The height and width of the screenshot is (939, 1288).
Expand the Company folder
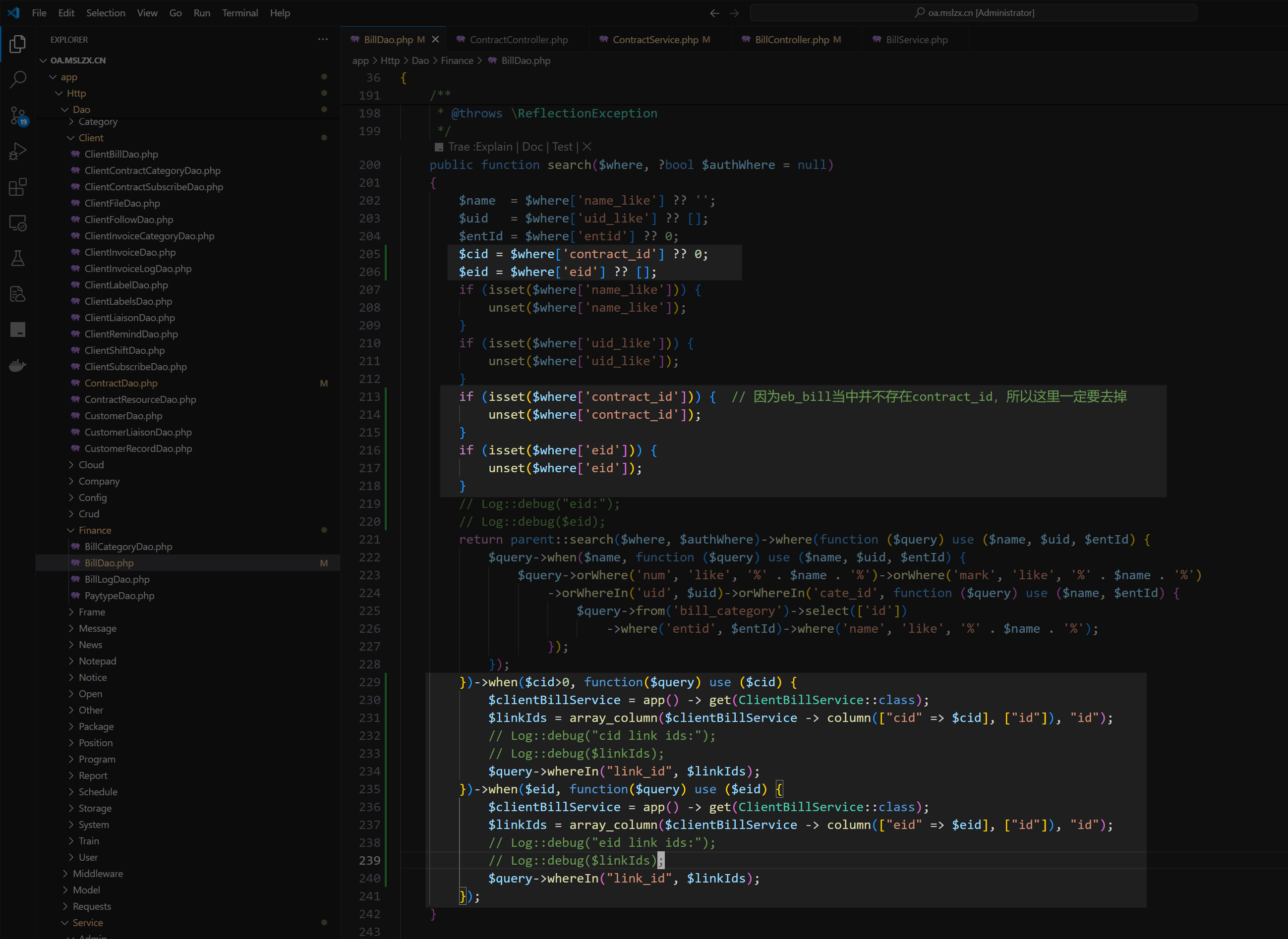(99, 481)
